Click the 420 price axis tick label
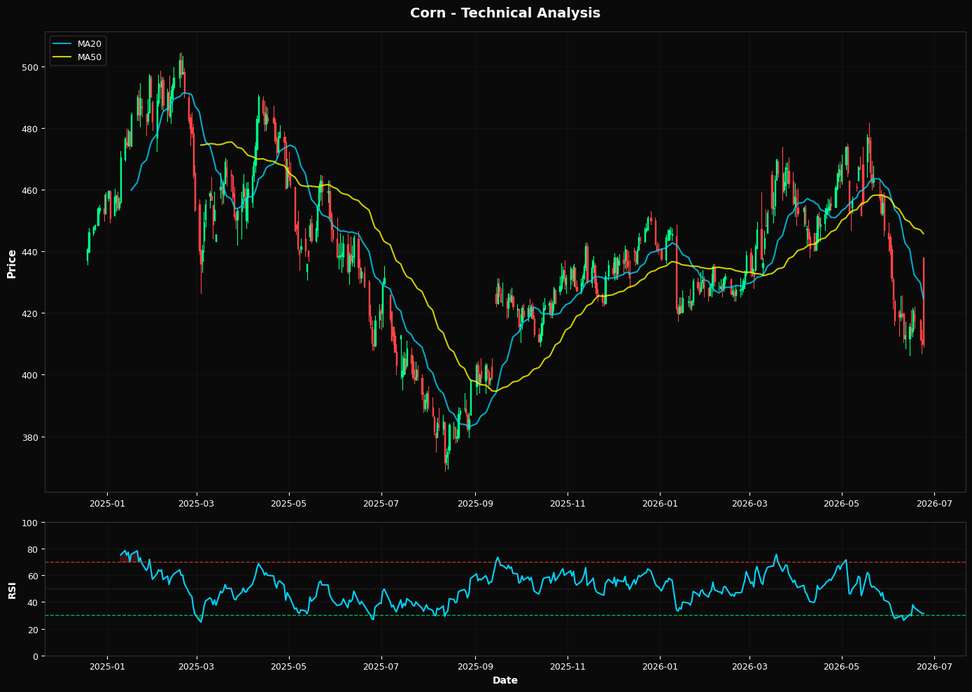This screenshot has height=692, width=972. point(30,314)
